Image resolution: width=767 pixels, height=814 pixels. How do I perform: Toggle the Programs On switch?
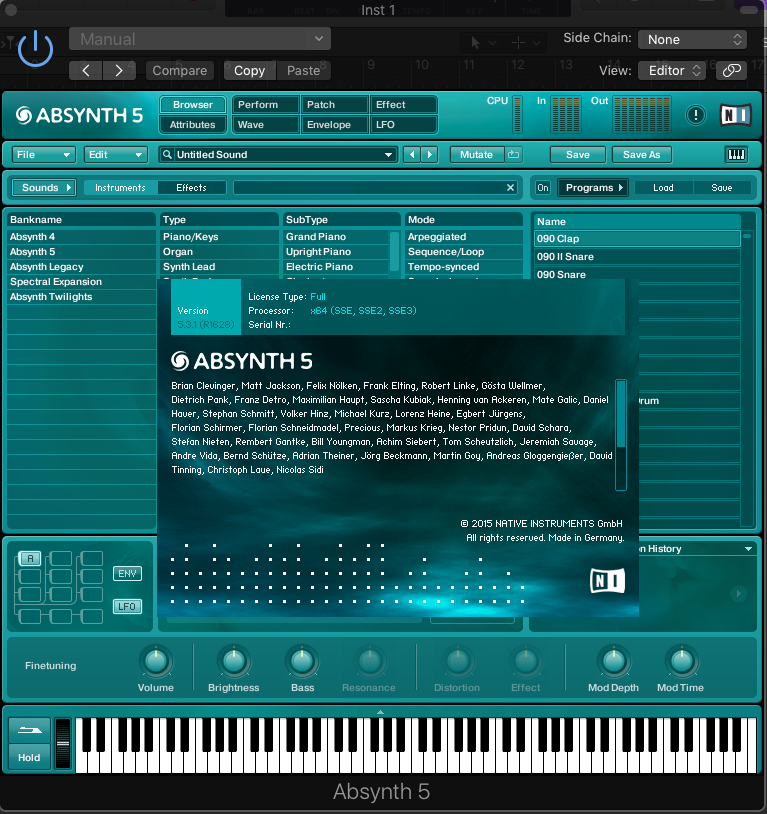coord(543,188)
